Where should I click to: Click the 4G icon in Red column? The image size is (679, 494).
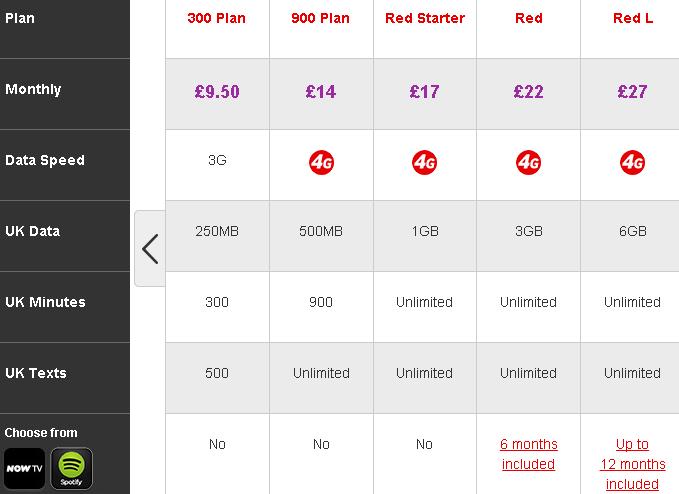point(528,163)
